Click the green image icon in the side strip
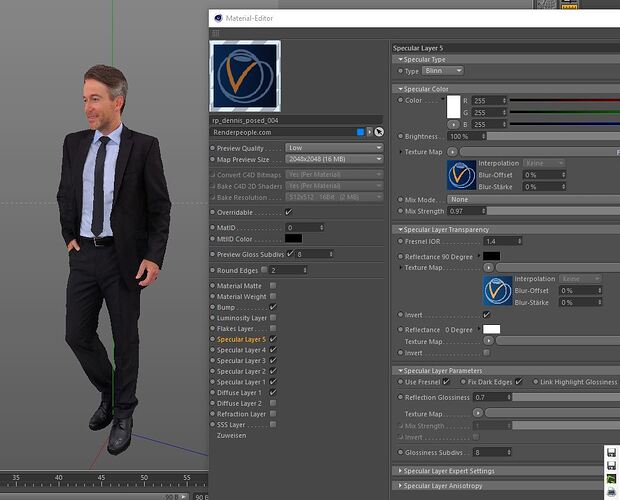 611,479
